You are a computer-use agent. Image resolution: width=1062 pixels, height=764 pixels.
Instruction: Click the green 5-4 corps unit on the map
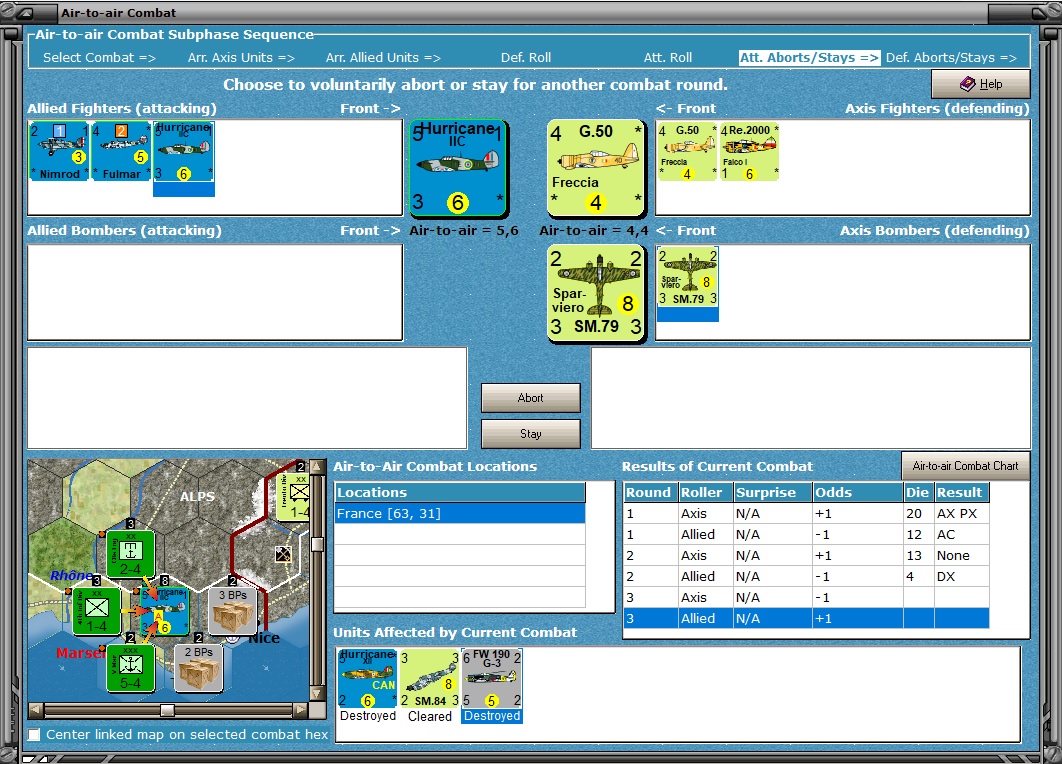coord(130,668)
